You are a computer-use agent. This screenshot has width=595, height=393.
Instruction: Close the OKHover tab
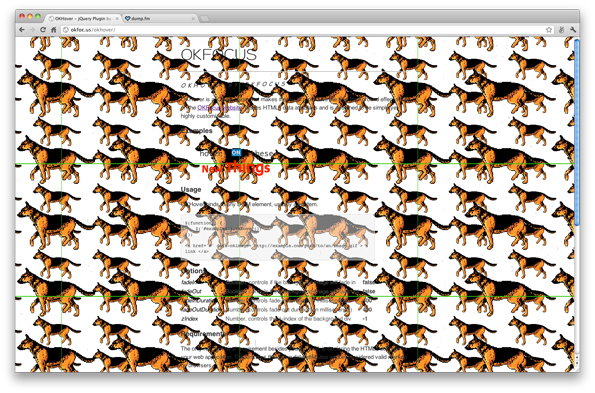pos(117,18)
